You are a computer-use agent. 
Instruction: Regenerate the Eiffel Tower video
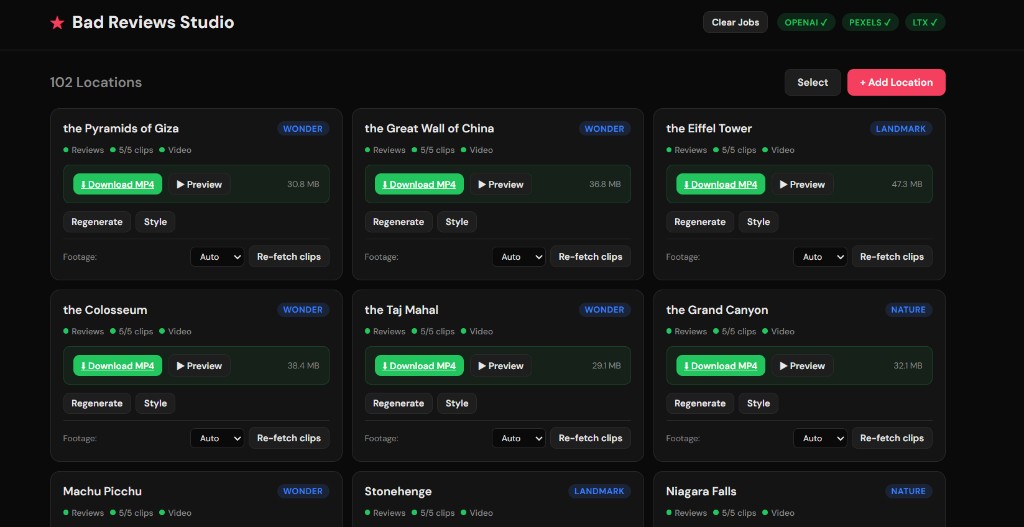click(x=700, y=222)
